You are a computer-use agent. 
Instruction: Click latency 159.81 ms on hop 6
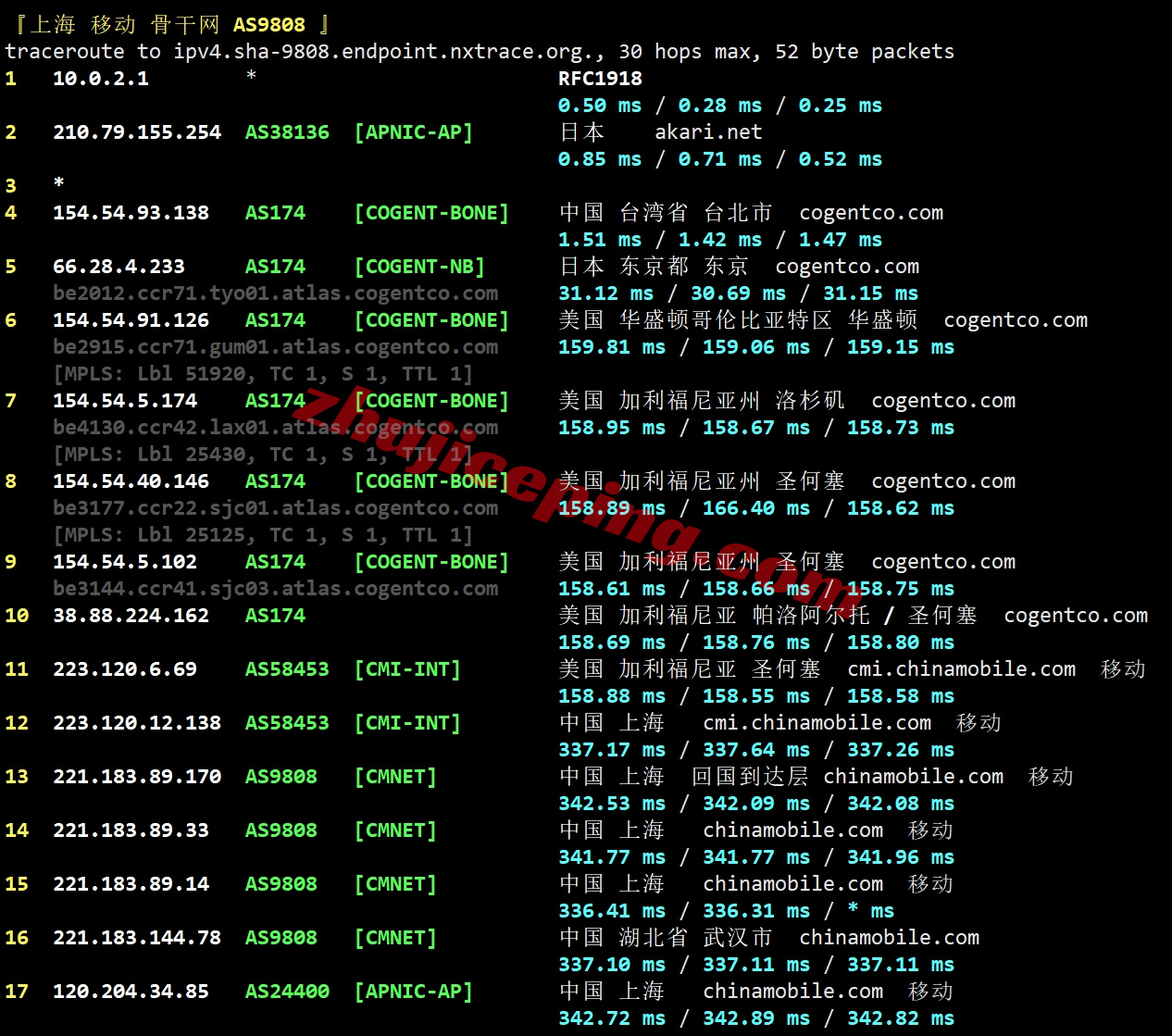(612, 347)
